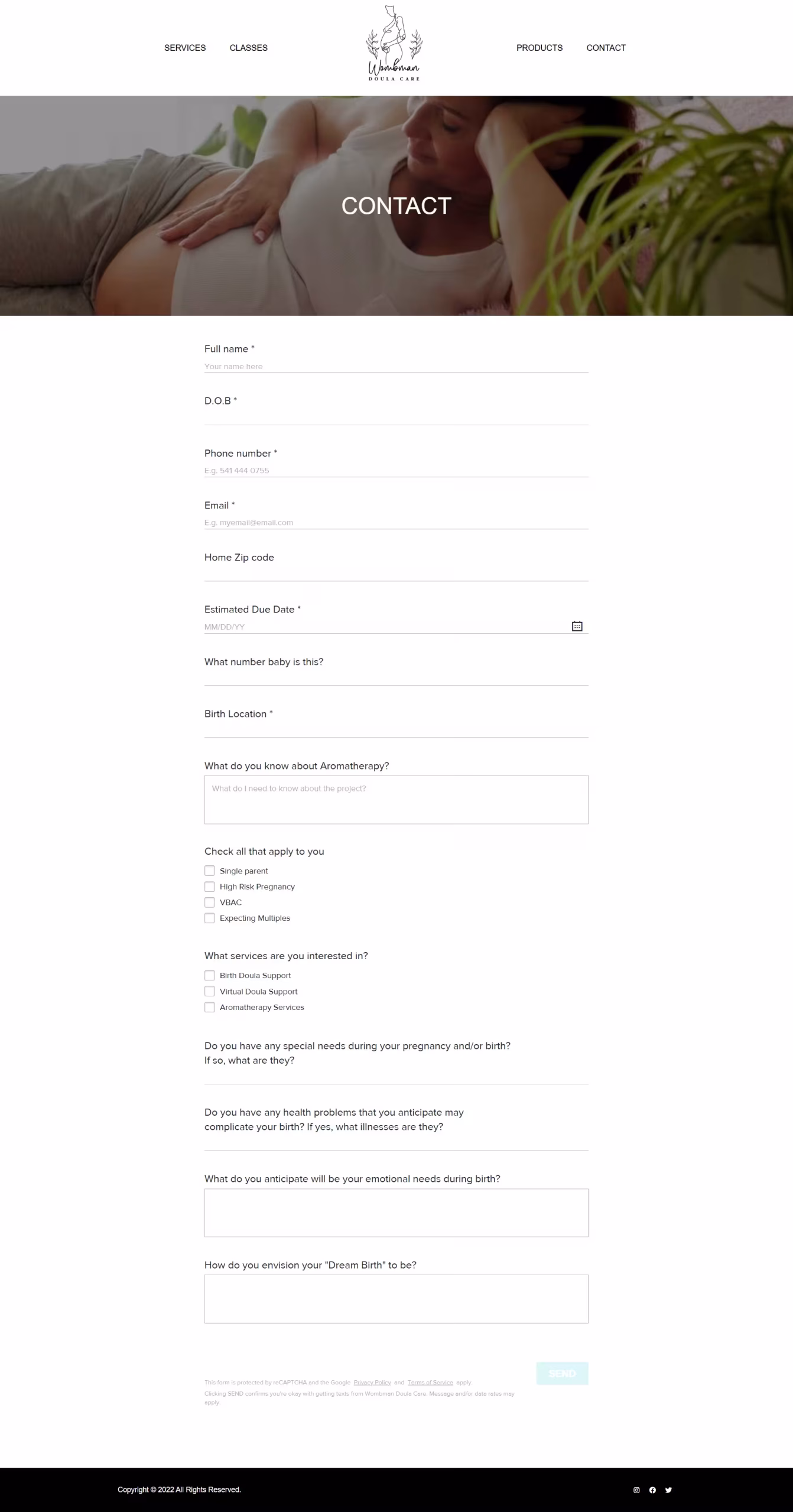Enable the VBAC checkbox
The image size is (793, 1512).
[210, 902]
